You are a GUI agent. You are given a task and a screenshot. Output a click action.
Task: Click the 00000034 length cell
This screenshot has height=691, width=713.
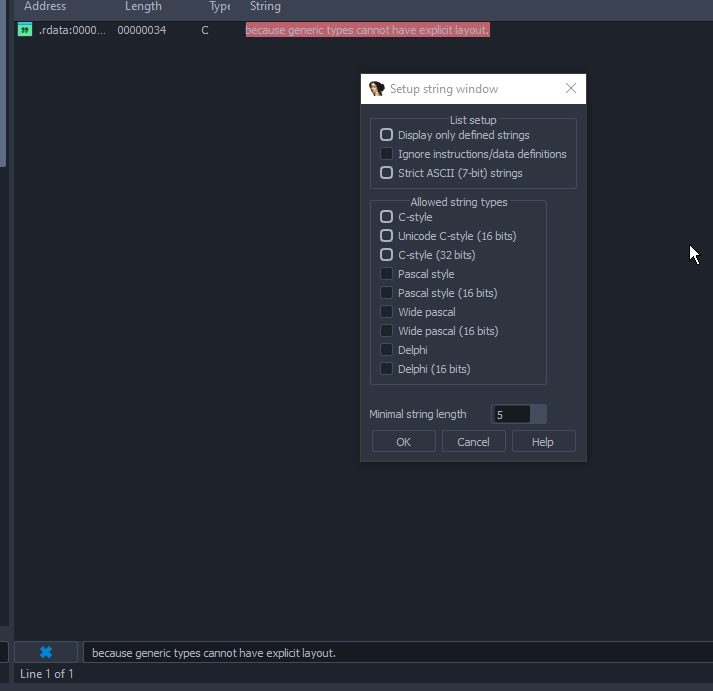tap(142, 30)
